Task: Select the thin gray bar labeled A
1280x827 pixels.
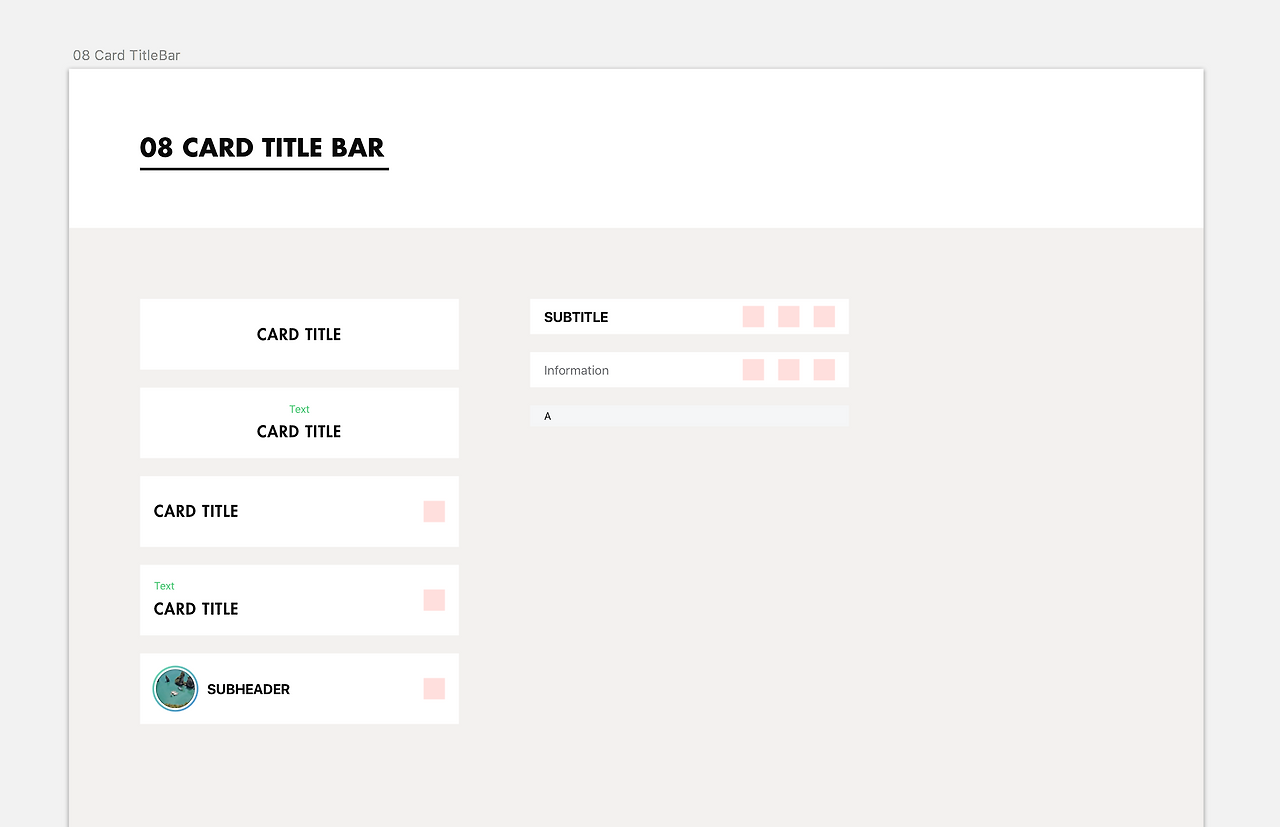Action: (x=689, y=416)
